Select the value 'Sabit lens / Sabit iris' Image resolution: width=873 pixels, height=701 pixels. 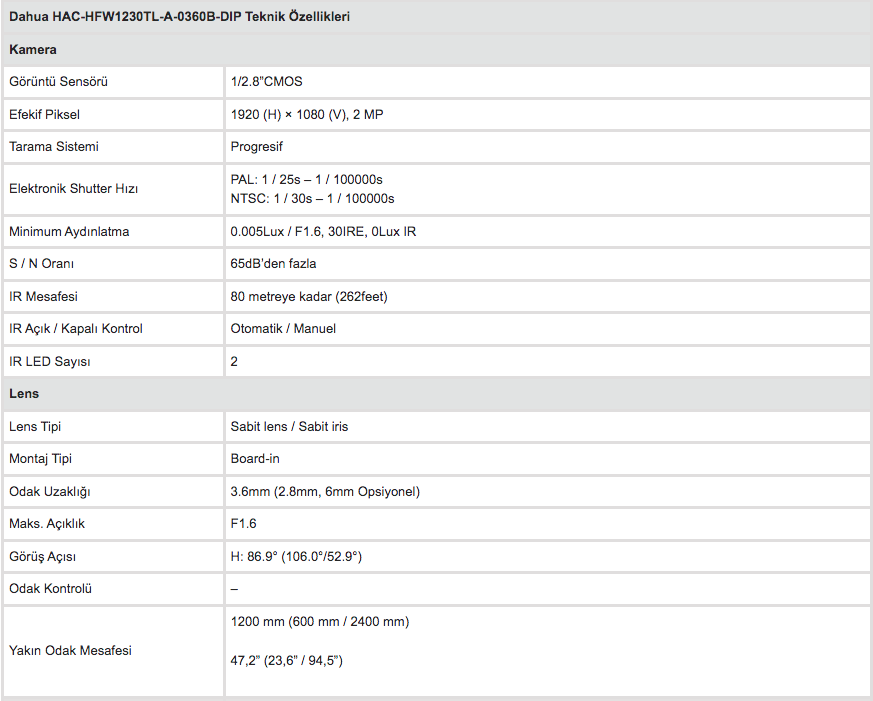290,427
